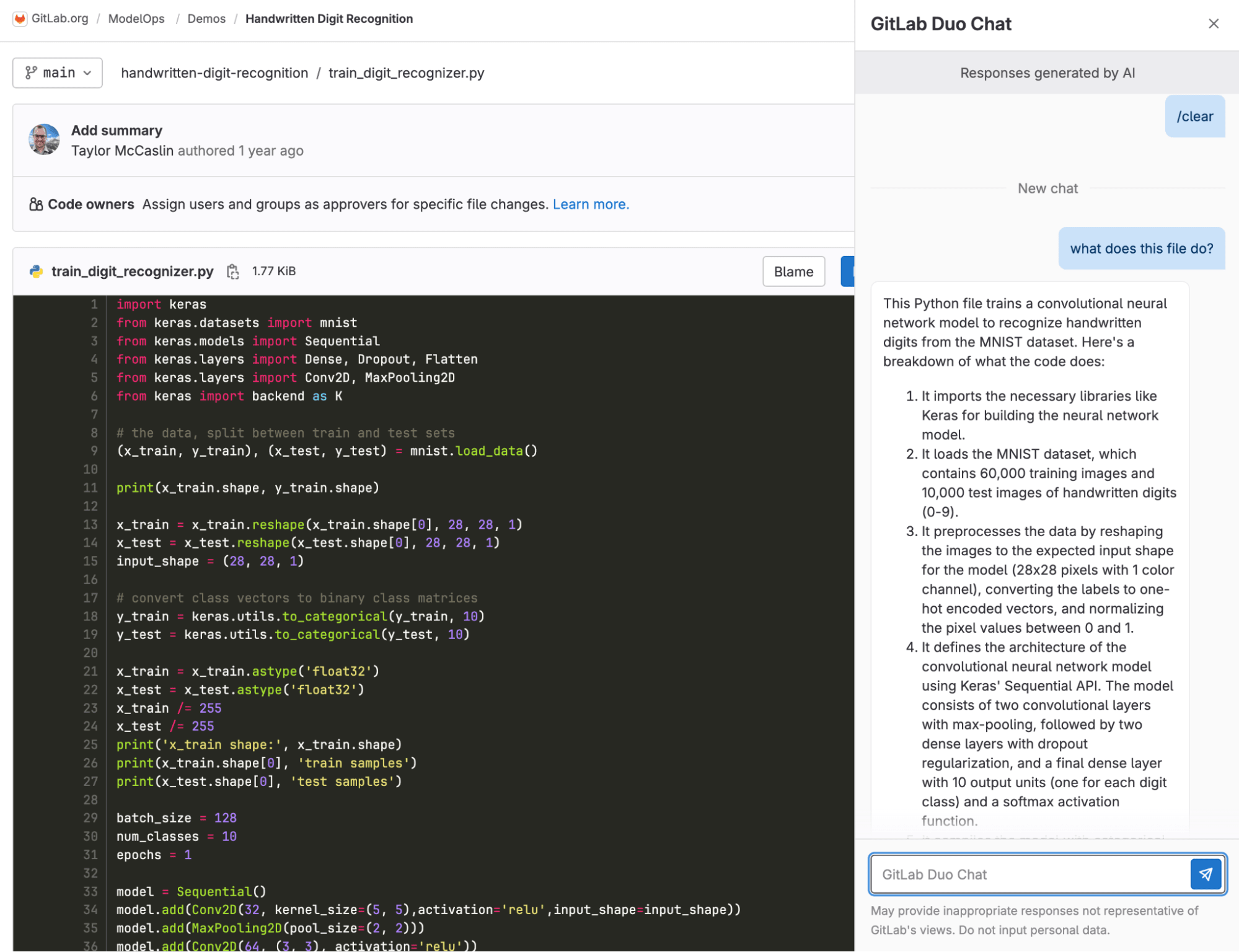Screen dimensions: 1239x952
Task: Click the train_digit_recognizer.py file header name
Action: [x=133, y=271]
